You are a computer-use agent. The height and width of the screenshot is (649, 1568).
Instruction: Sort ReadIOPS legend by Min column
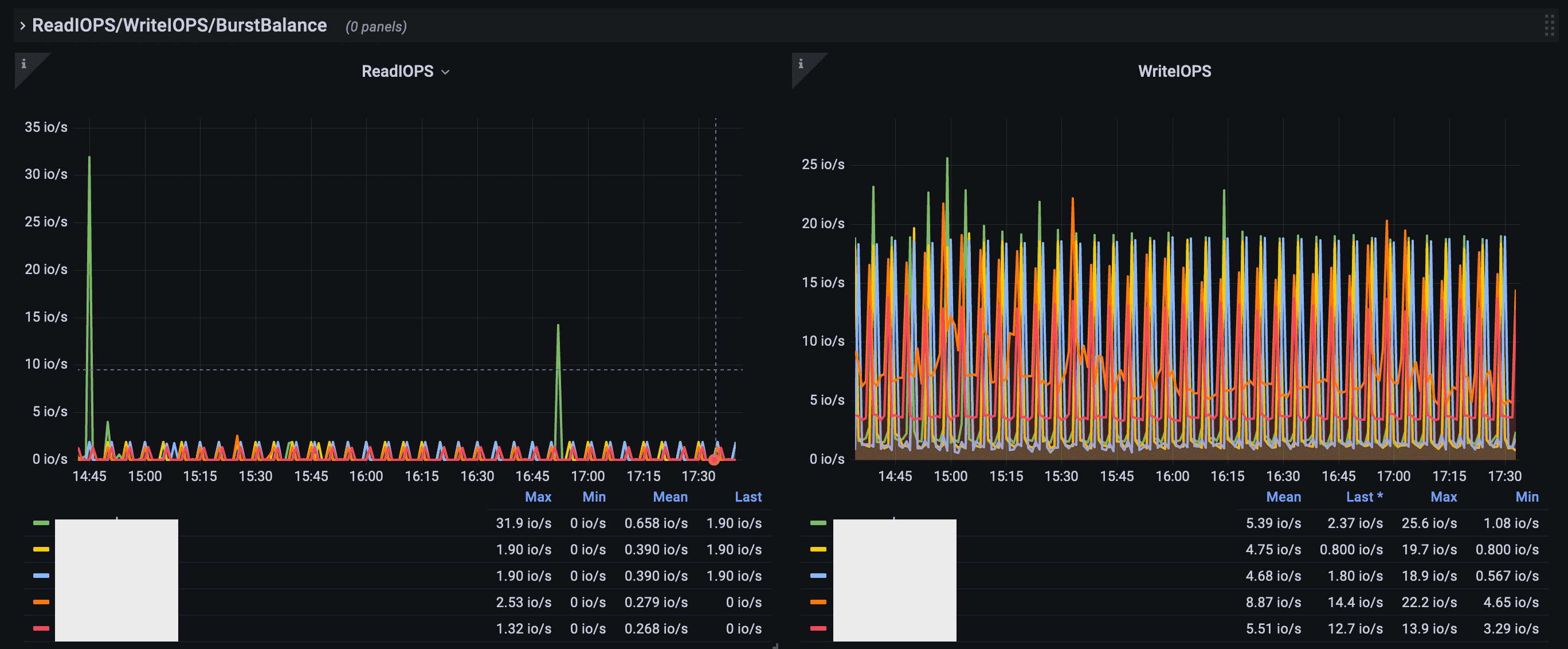pyautogui.click(x=594, y=497)
